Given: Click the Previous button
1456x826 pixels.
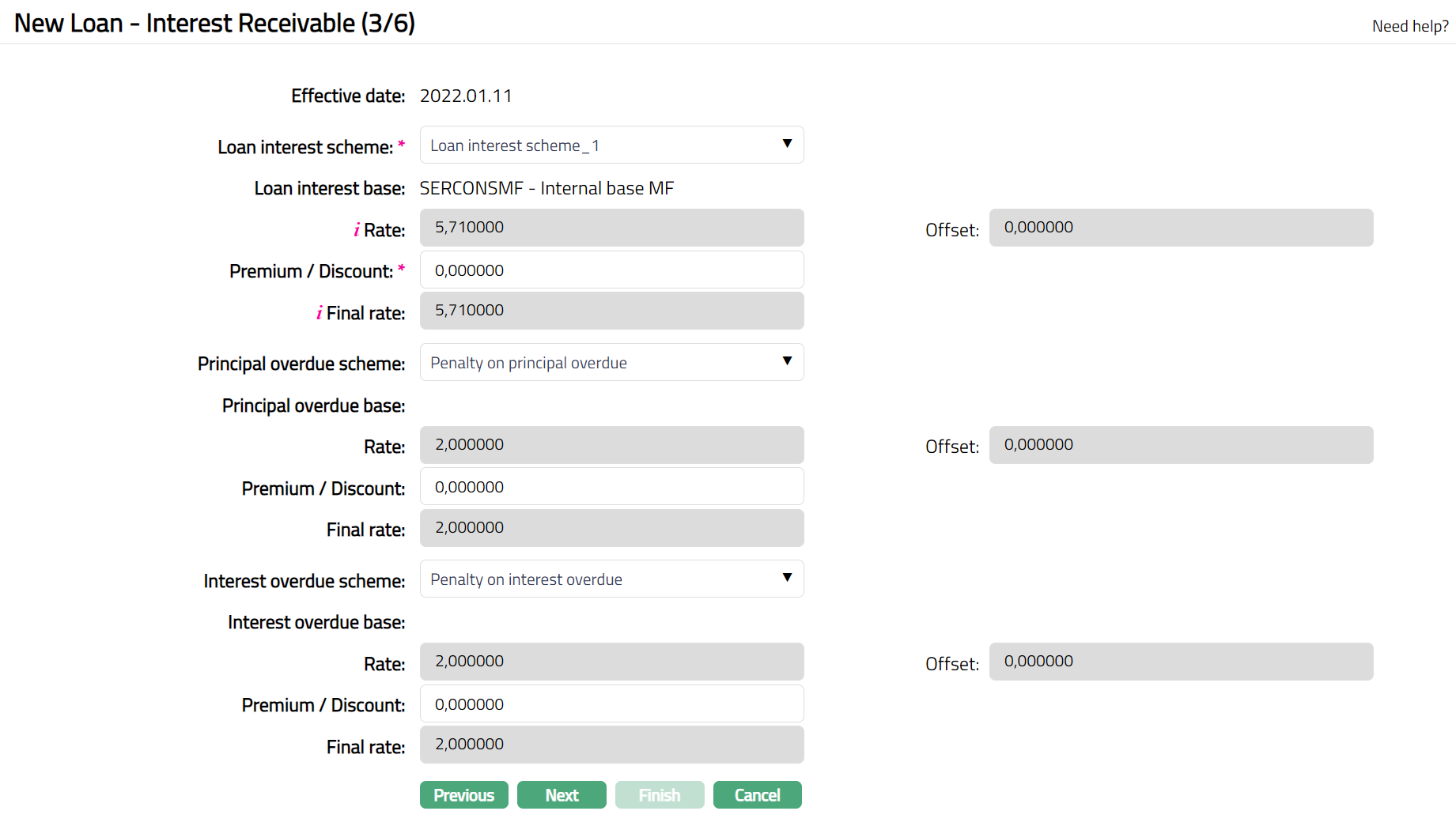Looking at the screenshot, I should pyautogui.click(x=463, y=795).
